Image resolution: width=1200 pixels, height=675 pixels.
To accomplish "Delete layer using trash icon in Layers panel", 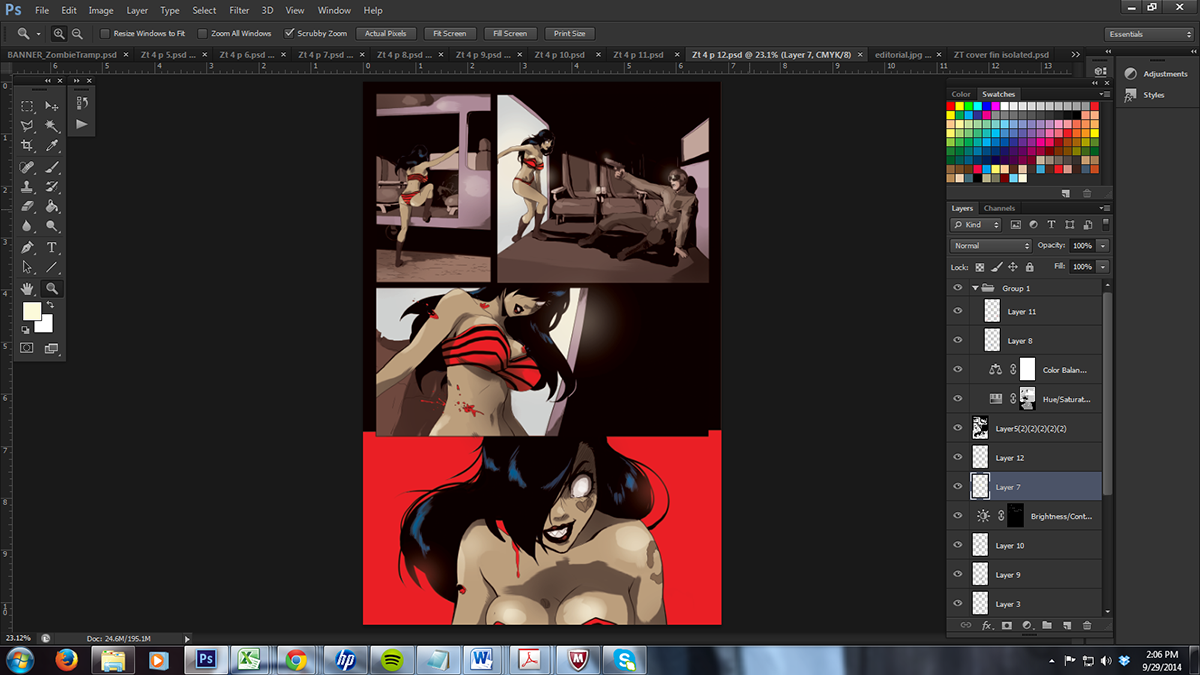I will tap(1087, 625).
